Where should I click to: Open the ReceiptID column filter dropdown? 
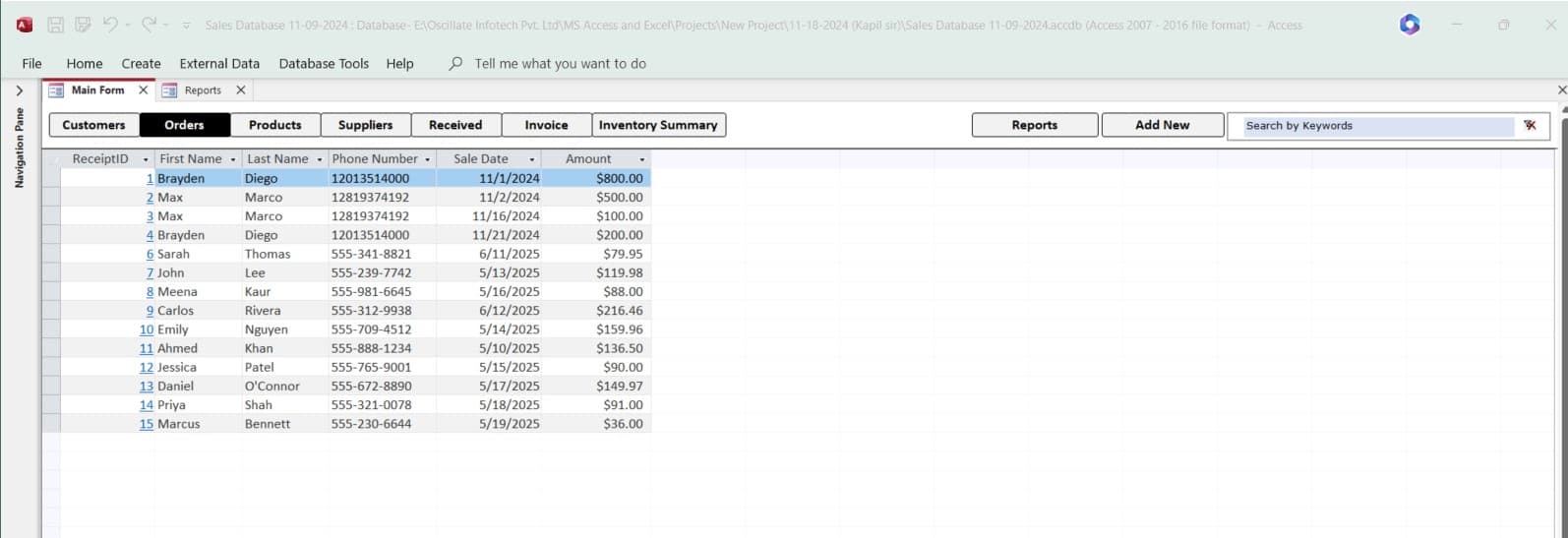point(146,159)
